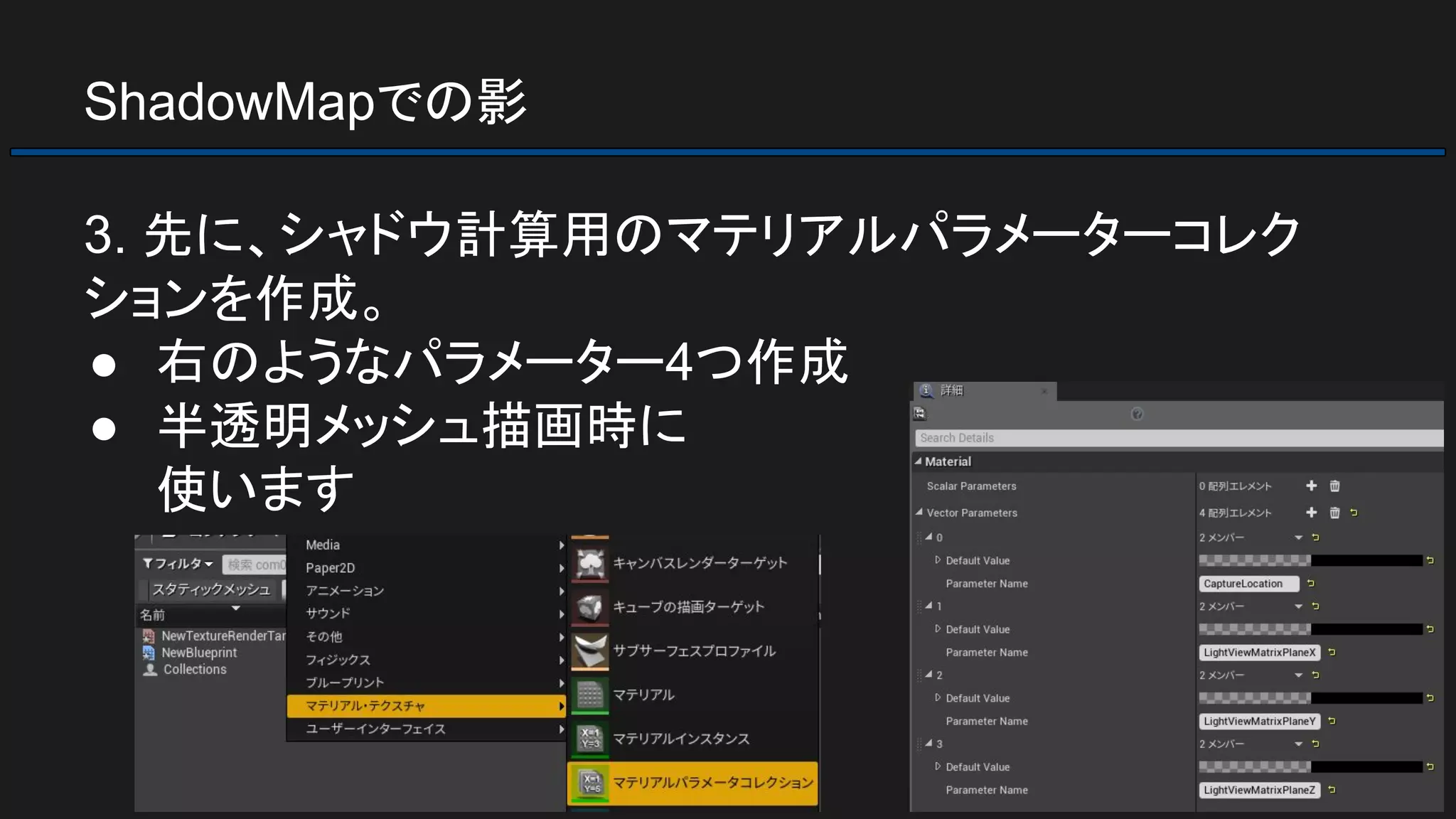Click the LightViewMatrixPlaneX name field
This screenshot has height=819, width=1456.
click(x=1259, y=653)
